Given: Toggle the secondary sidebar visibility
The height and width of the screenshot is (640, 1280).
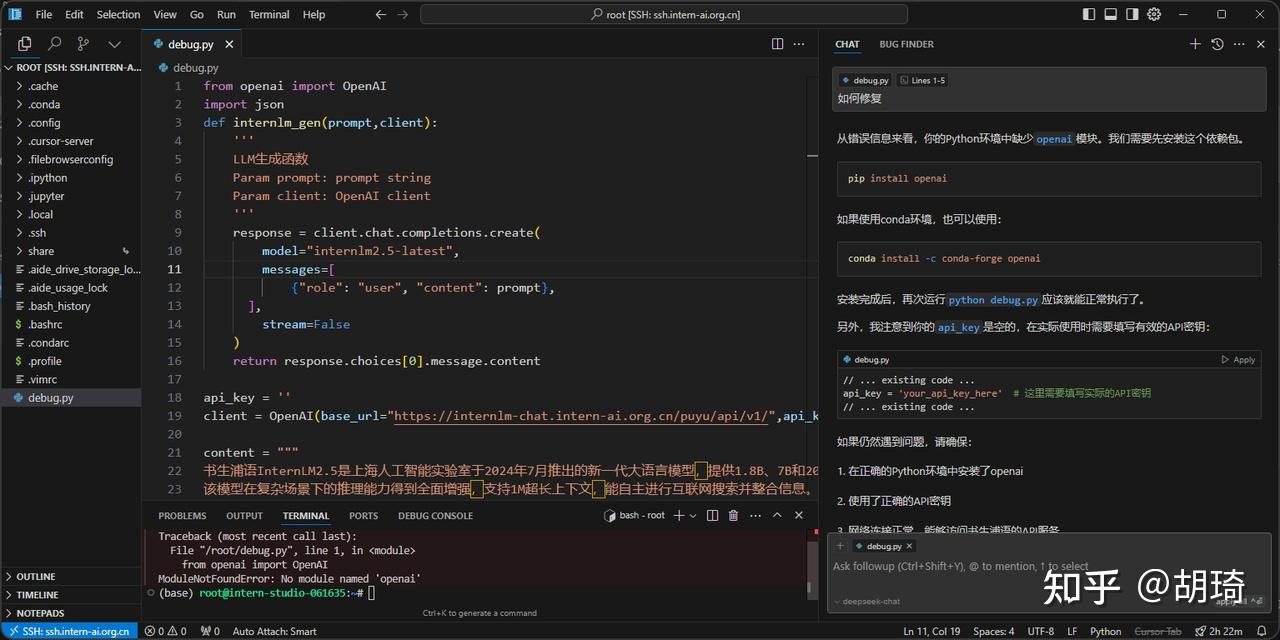Looking at the screenshot, I should 1133,14.
